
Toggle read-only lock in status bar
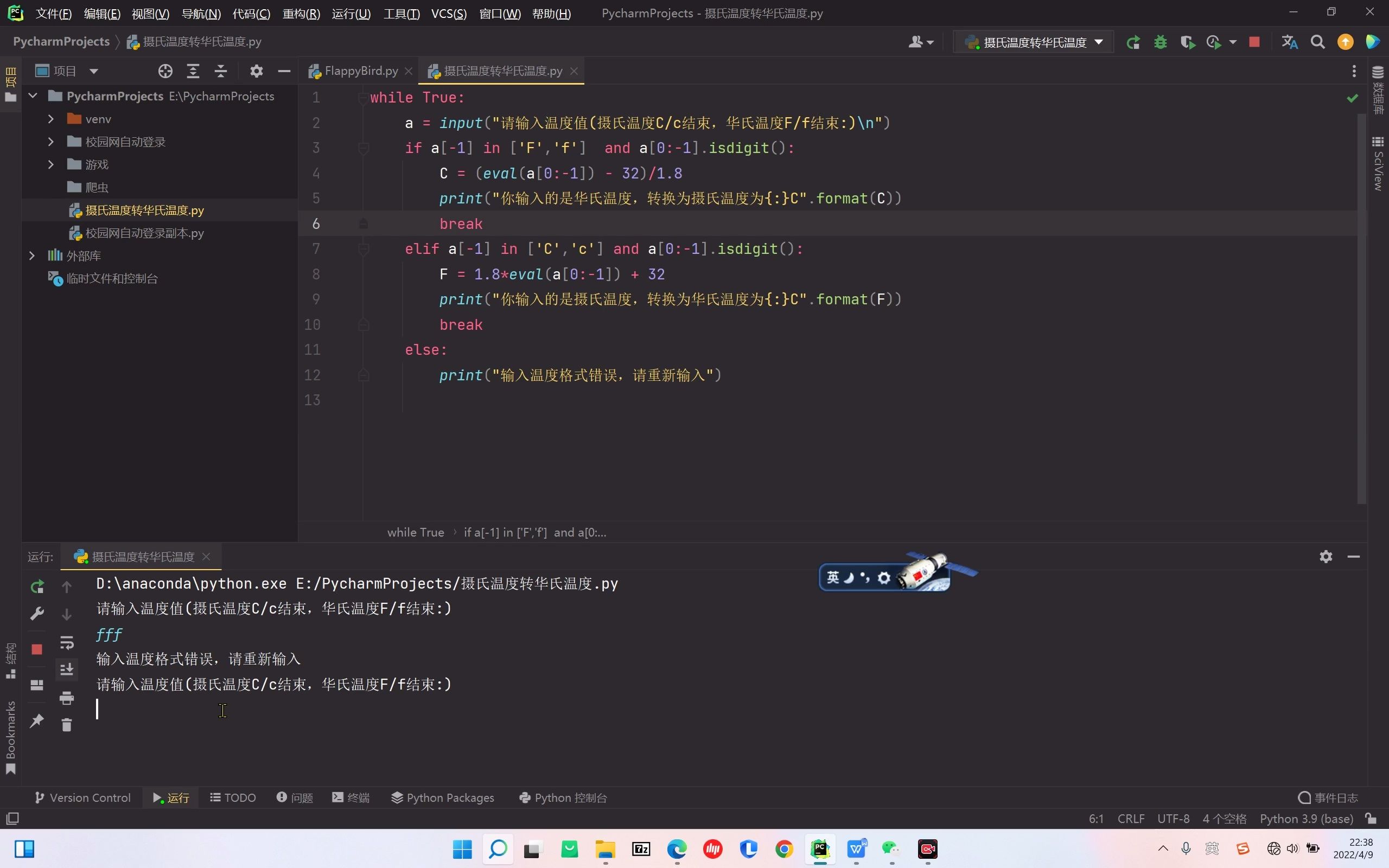(1371, 819)
